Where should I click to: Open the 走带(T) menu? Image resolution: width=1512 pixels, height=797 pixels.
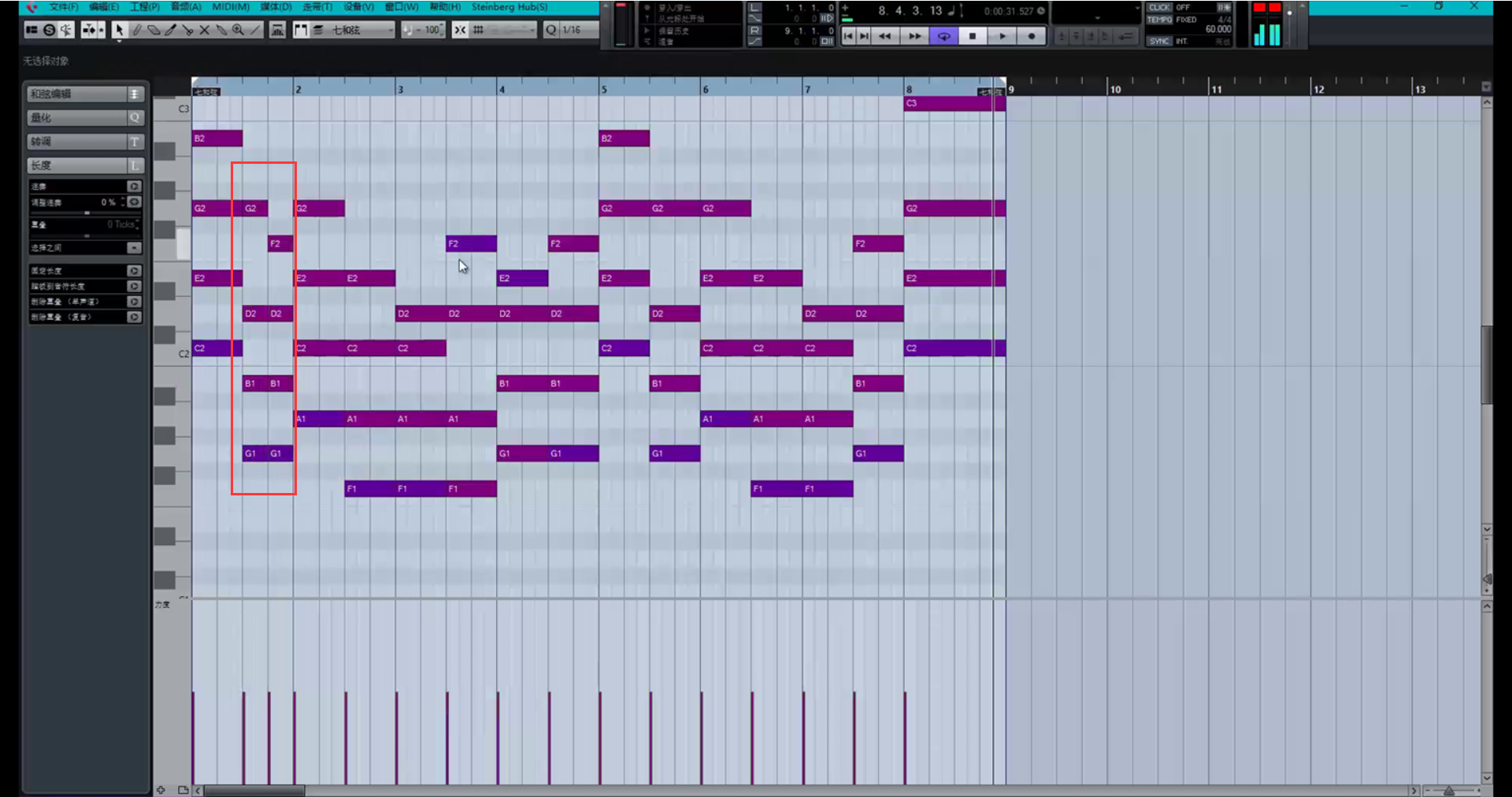point(317,7)
